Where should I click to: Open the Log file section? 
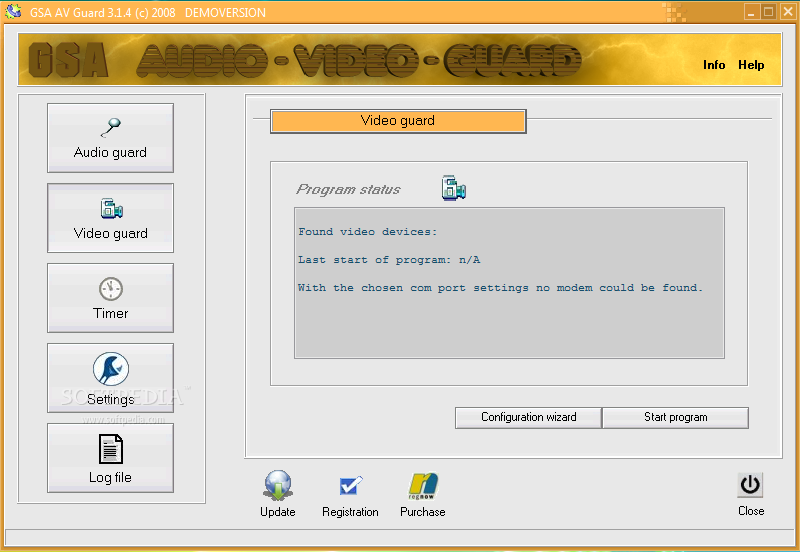click(x=110, y=458)
